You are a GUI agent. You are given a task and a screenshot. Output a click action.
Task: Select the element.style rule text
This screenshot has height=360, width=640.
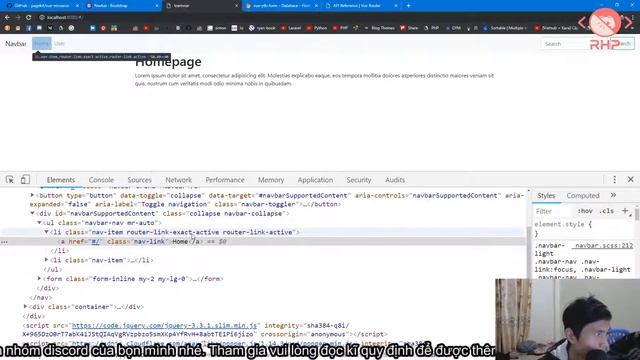click(x=563, y=224)
